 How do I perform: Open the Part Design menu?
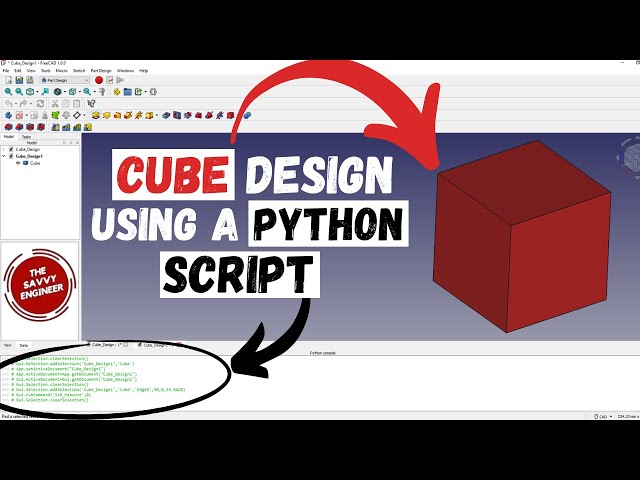coord(100,71)
